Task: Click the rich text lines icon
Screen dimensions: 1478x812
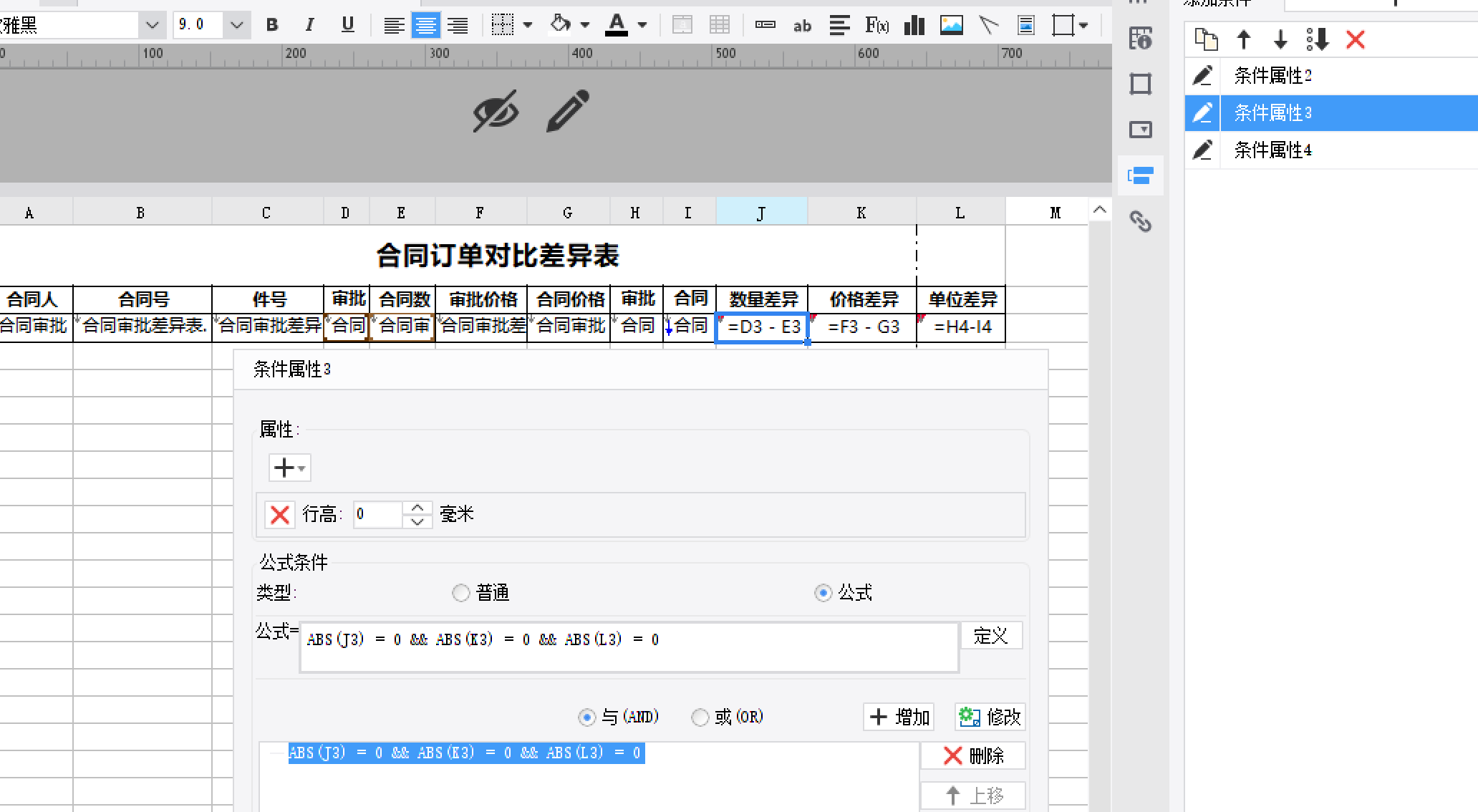Action: [839, 26]
